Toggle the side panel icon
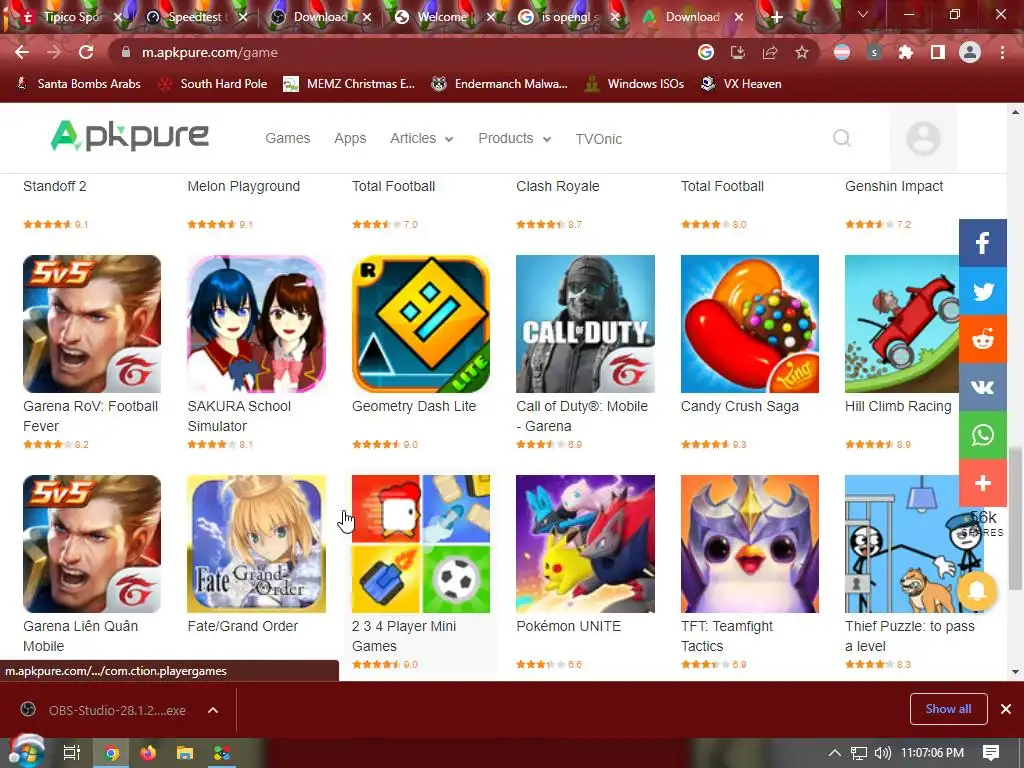This screenshot has height=768, width=1024. tap(938, 52)
